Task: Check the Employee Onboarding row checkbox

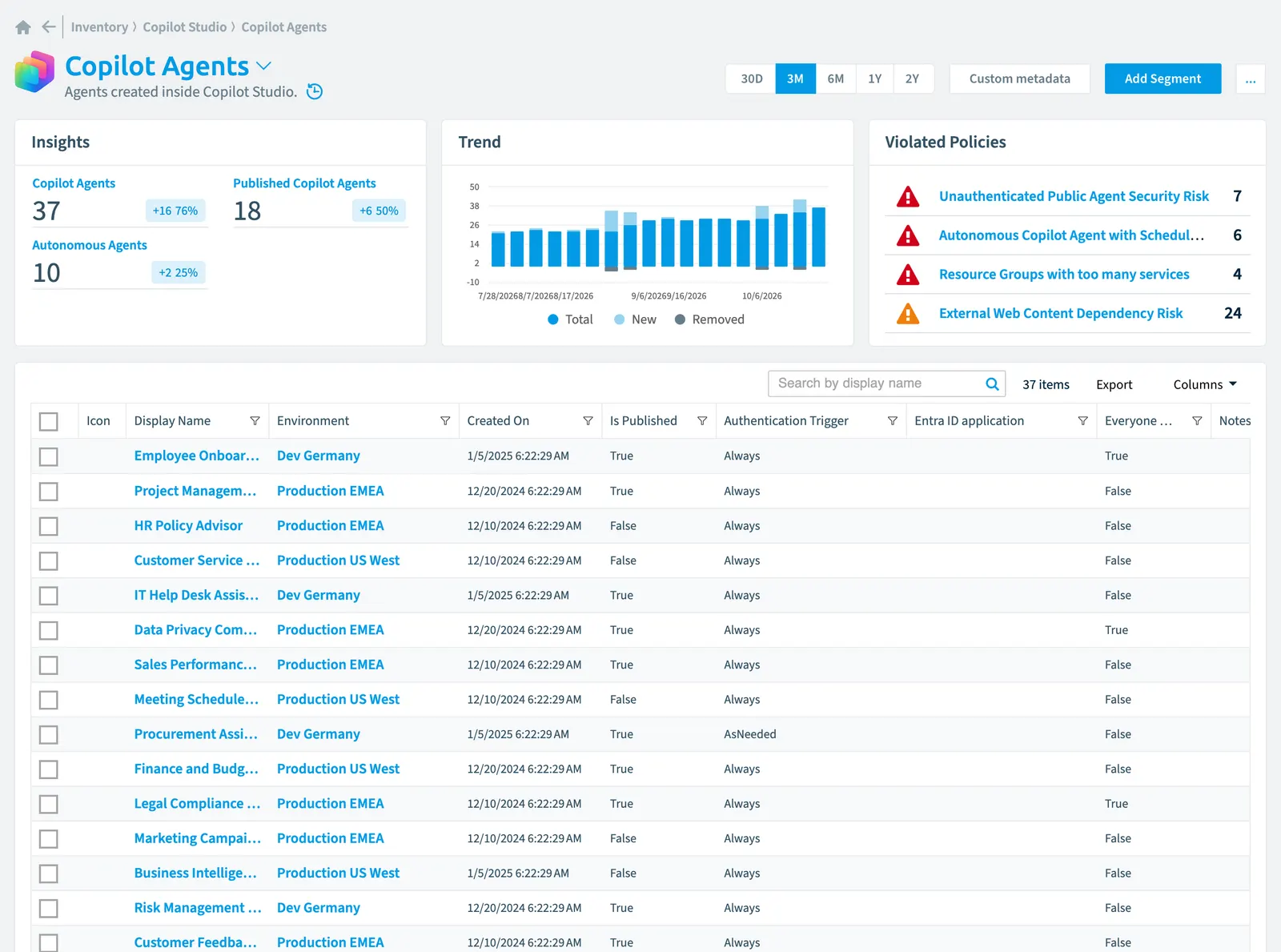Action: click(x=49, y=456)
